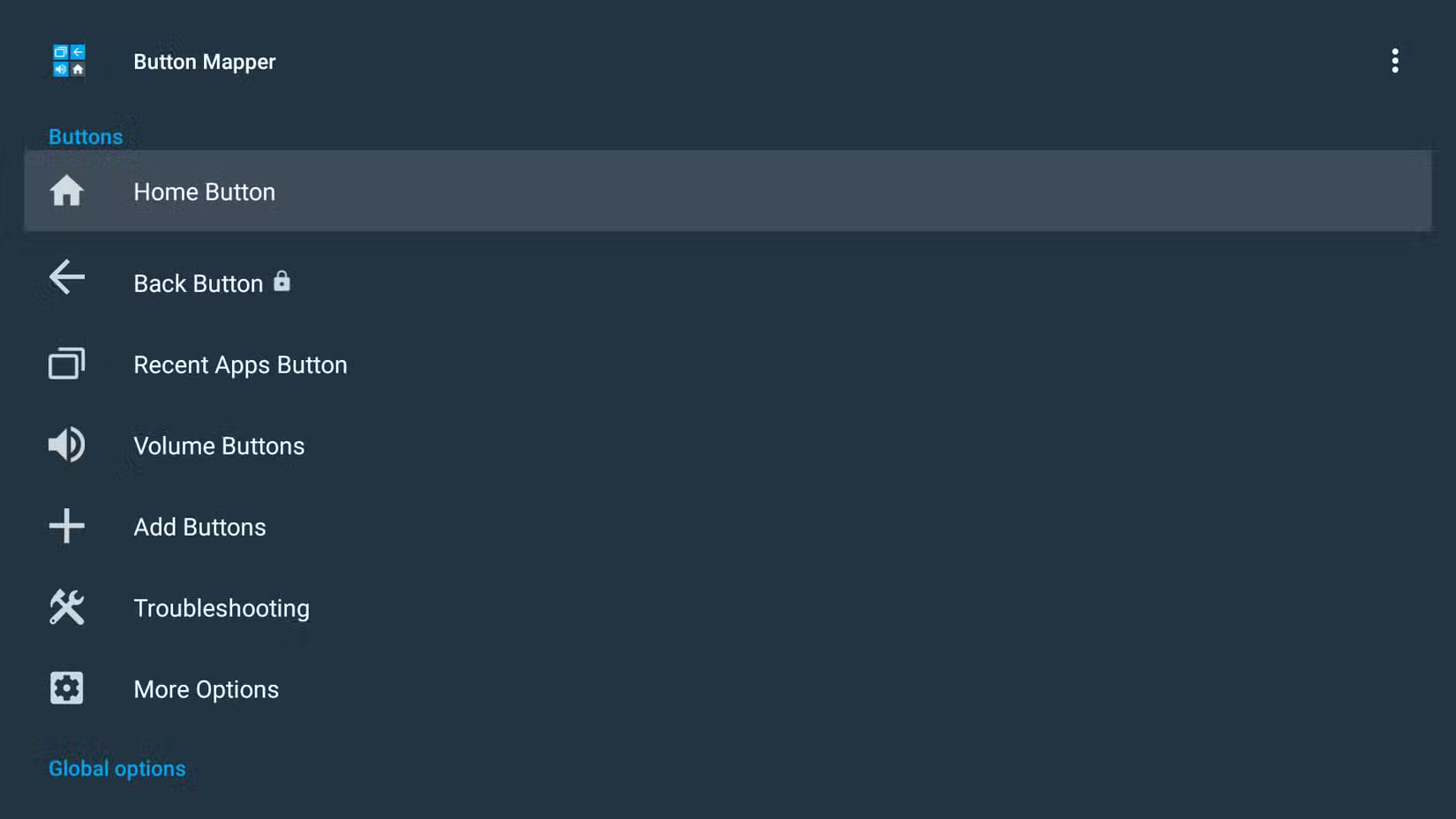Image resolution: width=1456 pixels, height=819 pixels.
Task: Click the padlock icon beside Back Button
Action: click(x=281, y=281)
